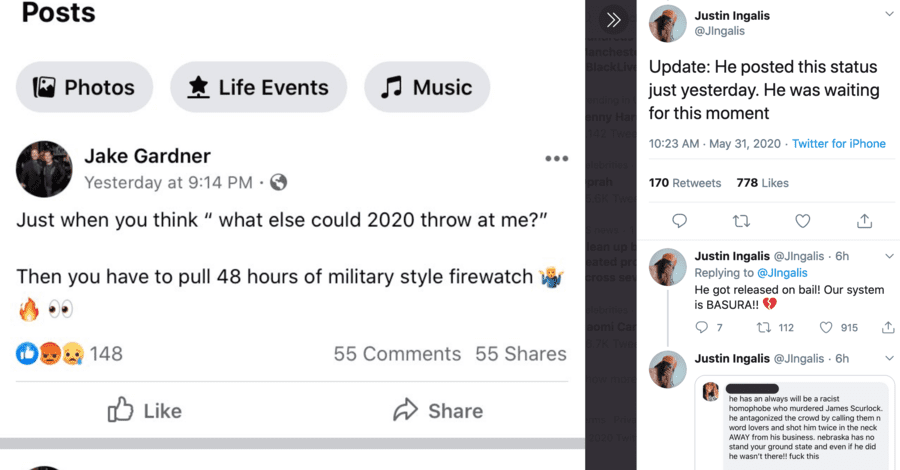This screenshot has height=470, width=900.
Task: Open the three-dot menu on Jake Gardner's post
Action: [x=556, y=158]
